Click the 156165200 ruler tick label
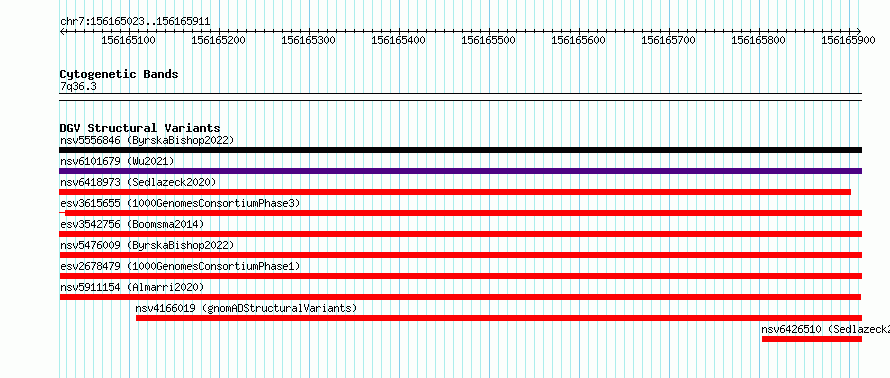The width and height of the screenshot is (890, 378). 219,40
